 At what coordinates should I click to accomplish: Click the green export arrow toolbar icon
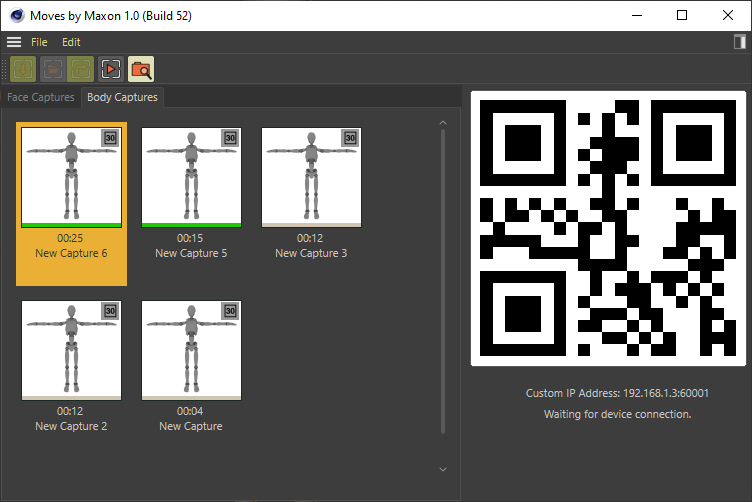[81, 70]
